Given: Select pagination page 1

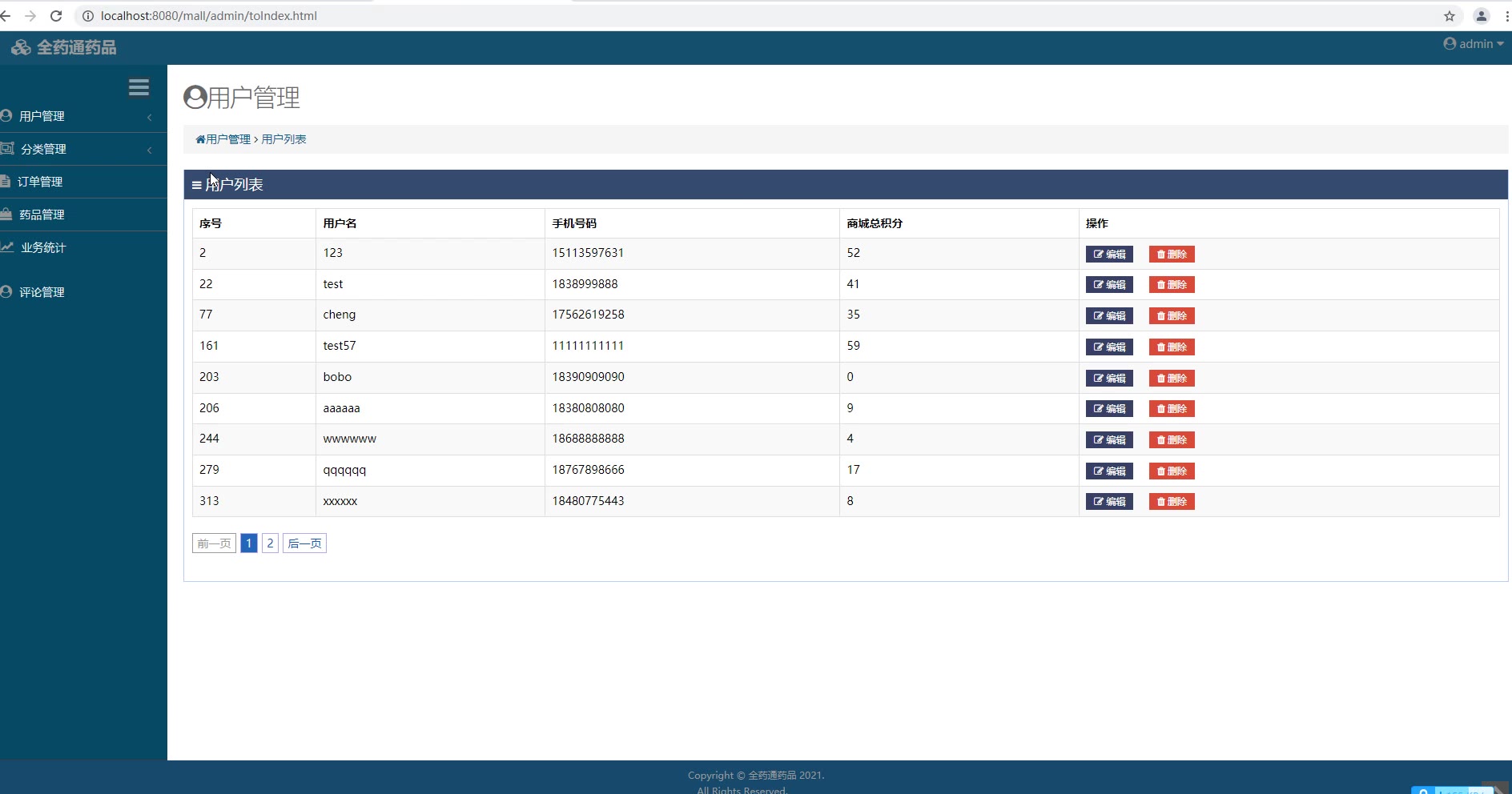Looking at the screenshot, I should click(249, 543).
